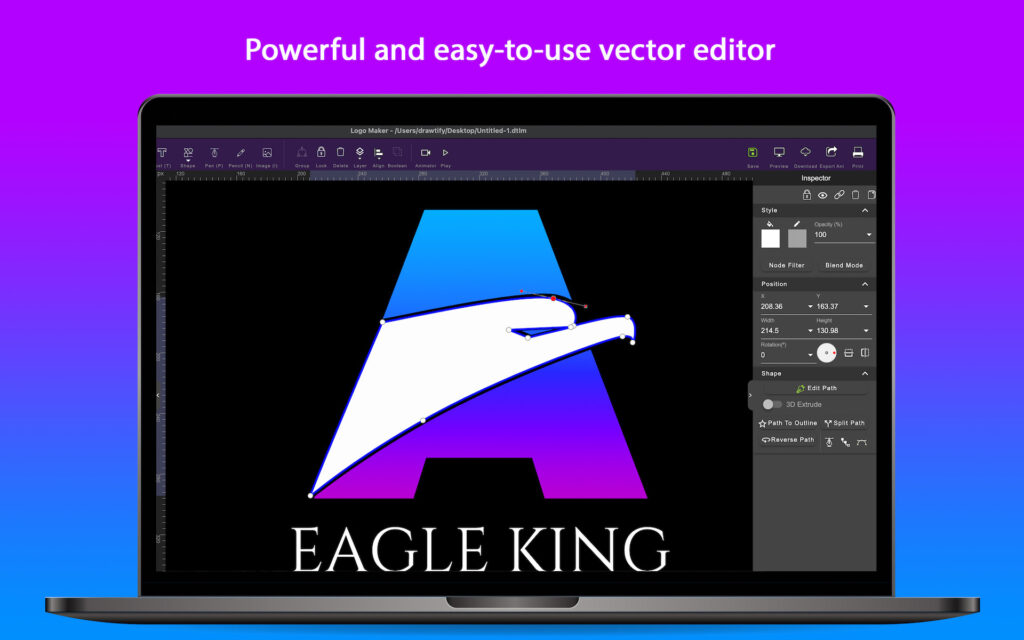Toggle visibility eye icon in Inspector
This screenshot has width=1024, height=640.
pos(823,195)
